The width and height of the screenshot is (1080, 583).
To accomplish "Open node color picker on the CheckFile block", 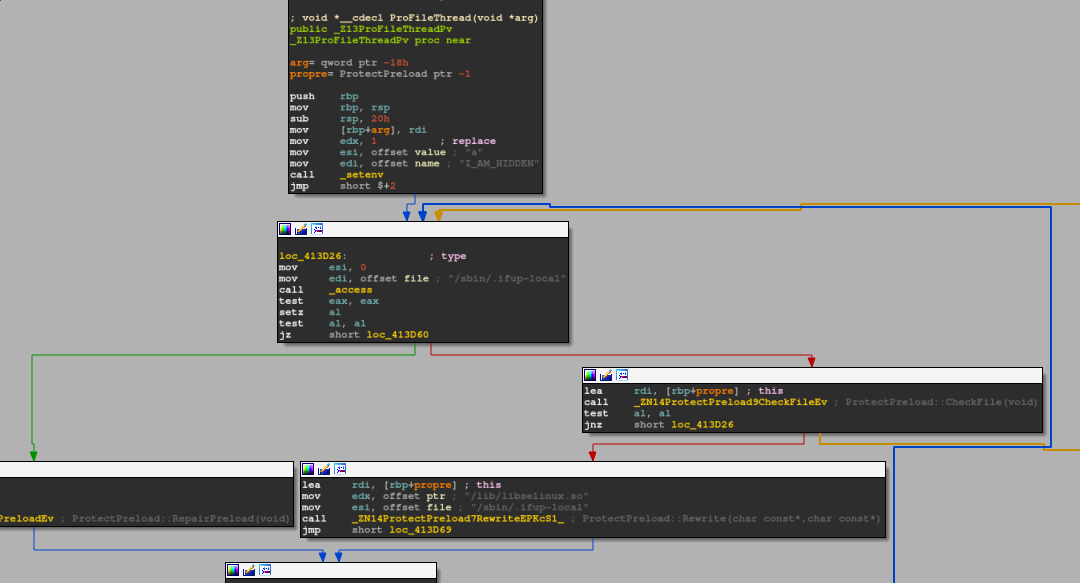I will pos(590,375).
